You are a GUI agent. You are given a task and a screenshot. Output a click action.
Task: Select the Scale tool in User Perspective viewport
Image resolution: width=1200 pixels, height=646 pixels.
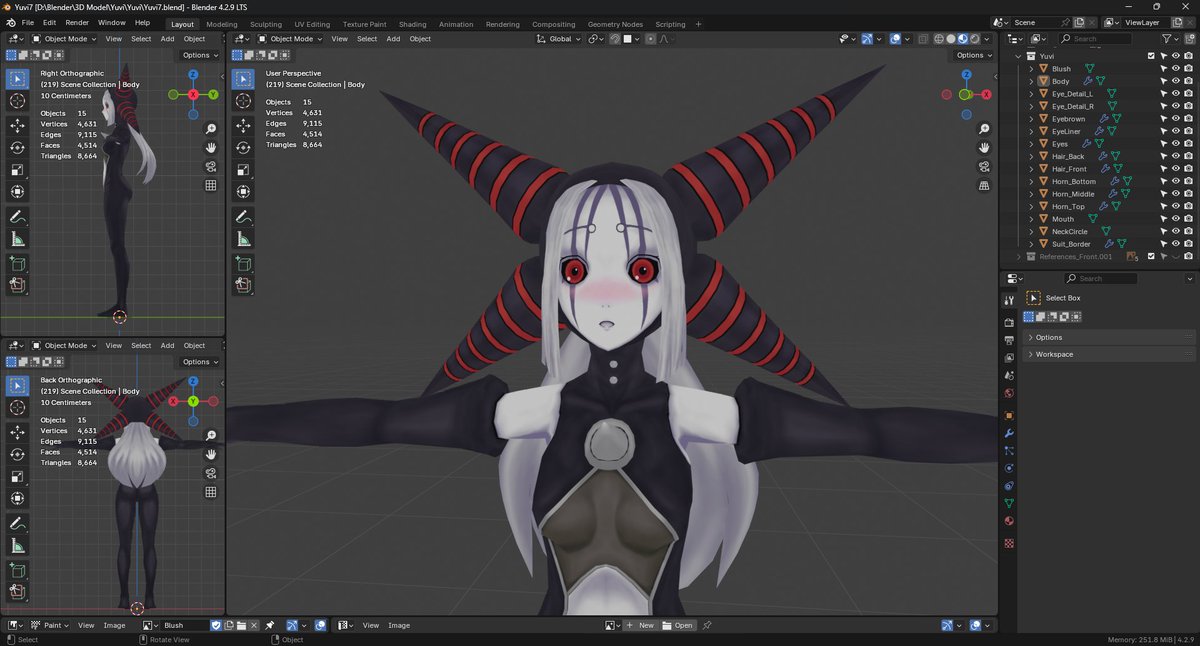243,169
